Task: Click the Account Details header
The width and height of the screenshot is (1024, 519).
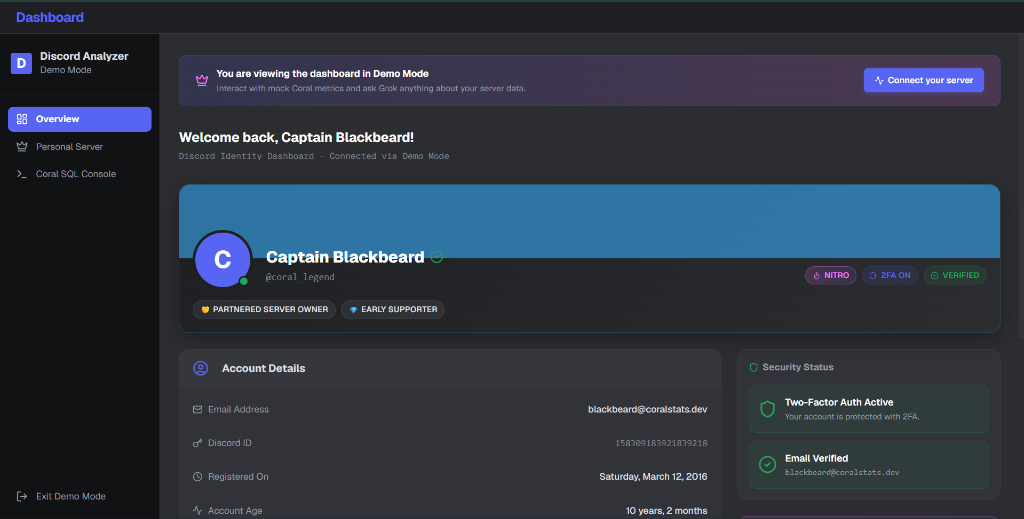Action: coord(263,368)
